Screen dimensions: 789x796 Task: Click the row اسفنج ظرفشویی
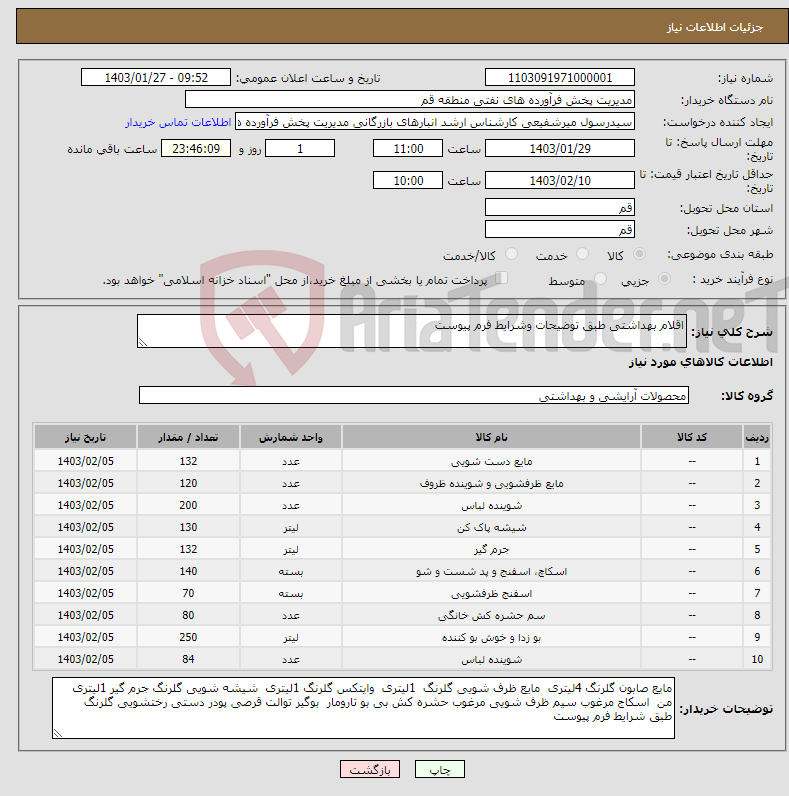[402, 593]
